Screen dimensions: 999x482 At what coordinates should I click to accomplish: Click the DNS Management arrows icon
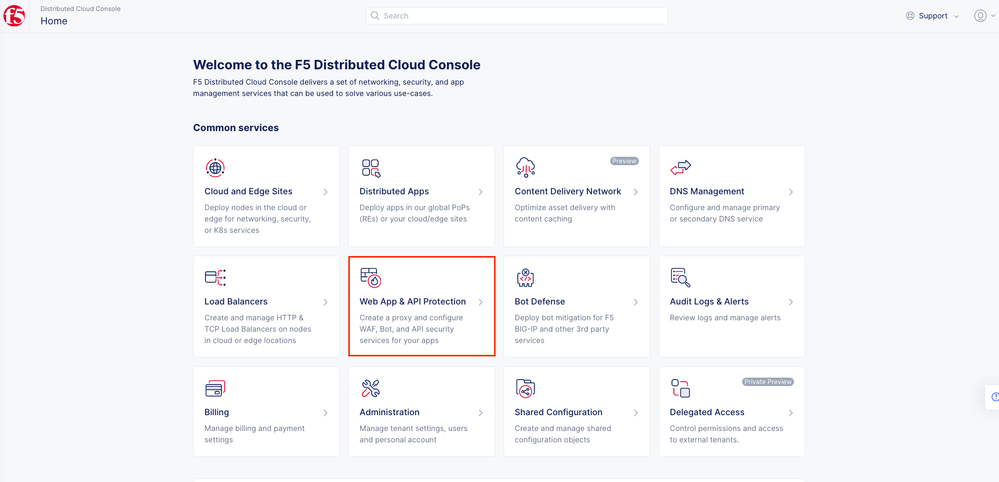(x=681, y=167)
